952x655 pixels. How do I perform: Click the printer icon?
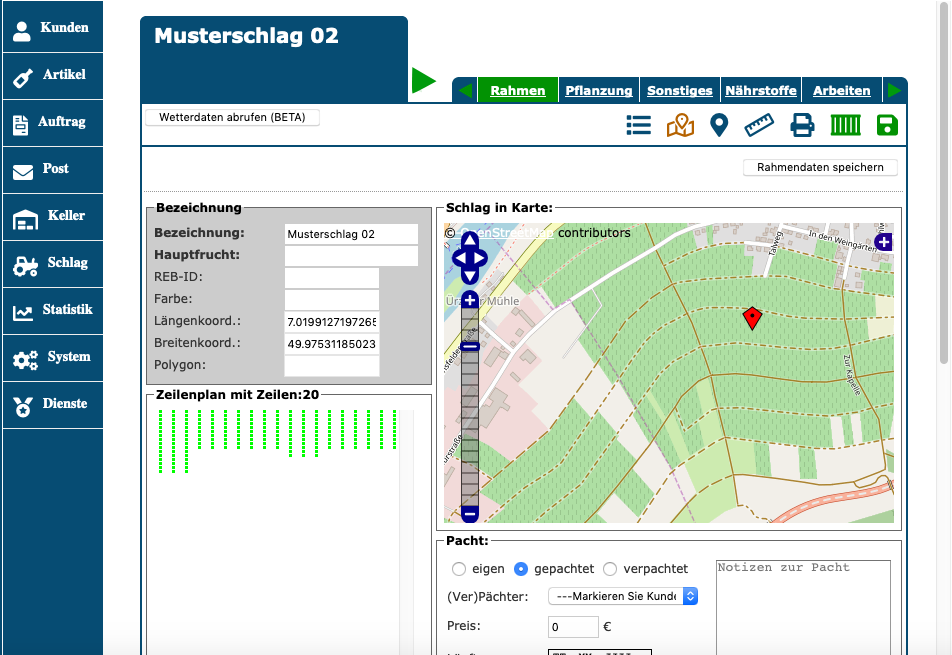pyautogui.click(x=802, y=125)
